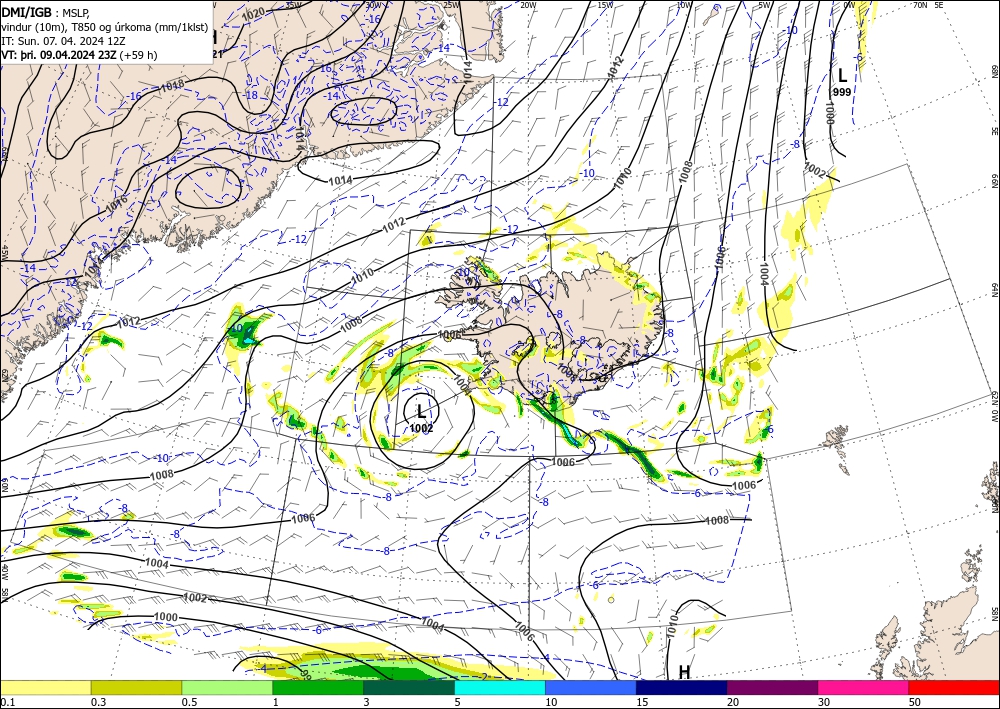Click the 'IT: Sun. 07. 04. 2024 12Z' line
Image resolution: width=1000 pixels, height=709 pixels.
[x=63, y=40]
